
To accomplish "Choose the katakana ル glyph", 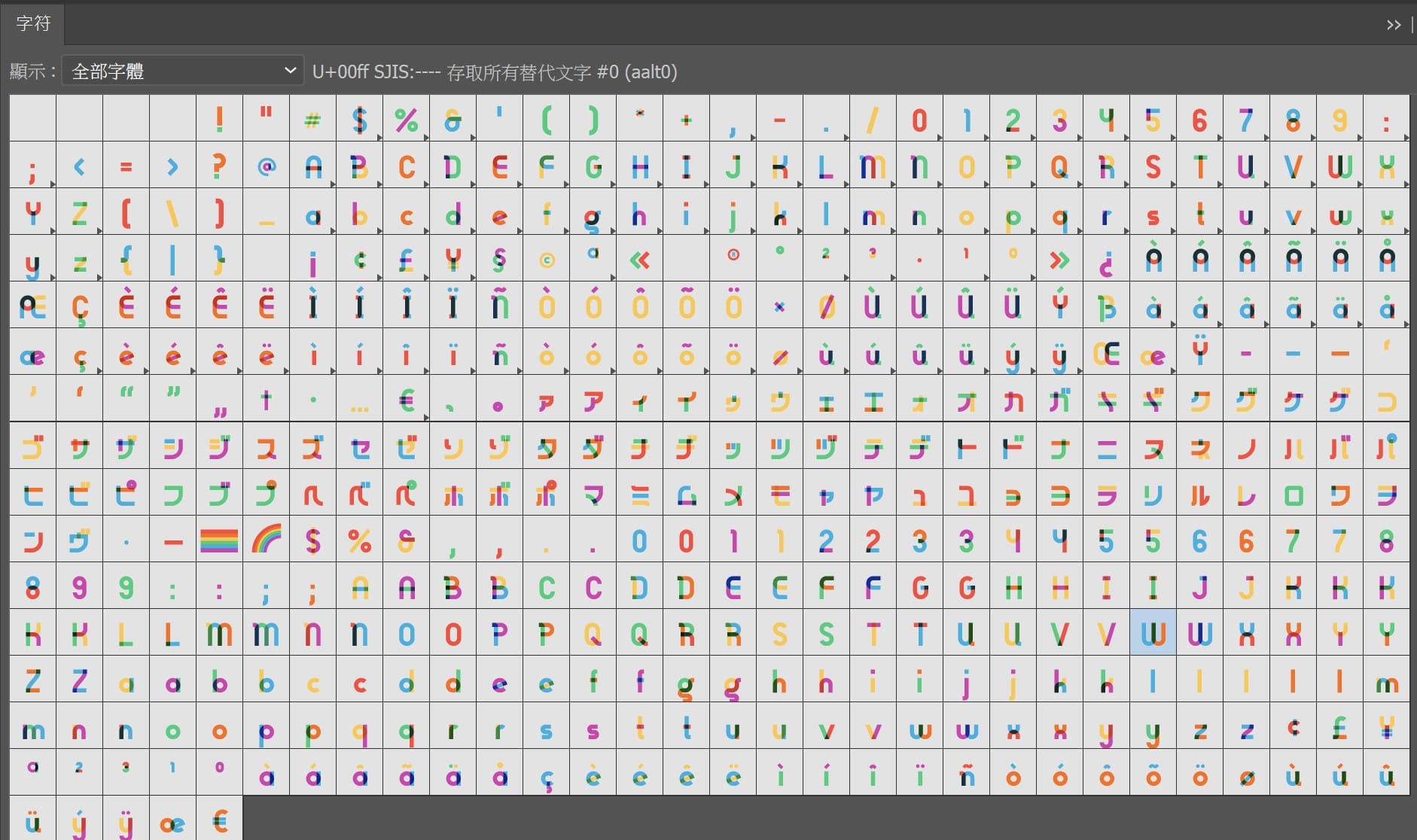I will (1199, 493).
